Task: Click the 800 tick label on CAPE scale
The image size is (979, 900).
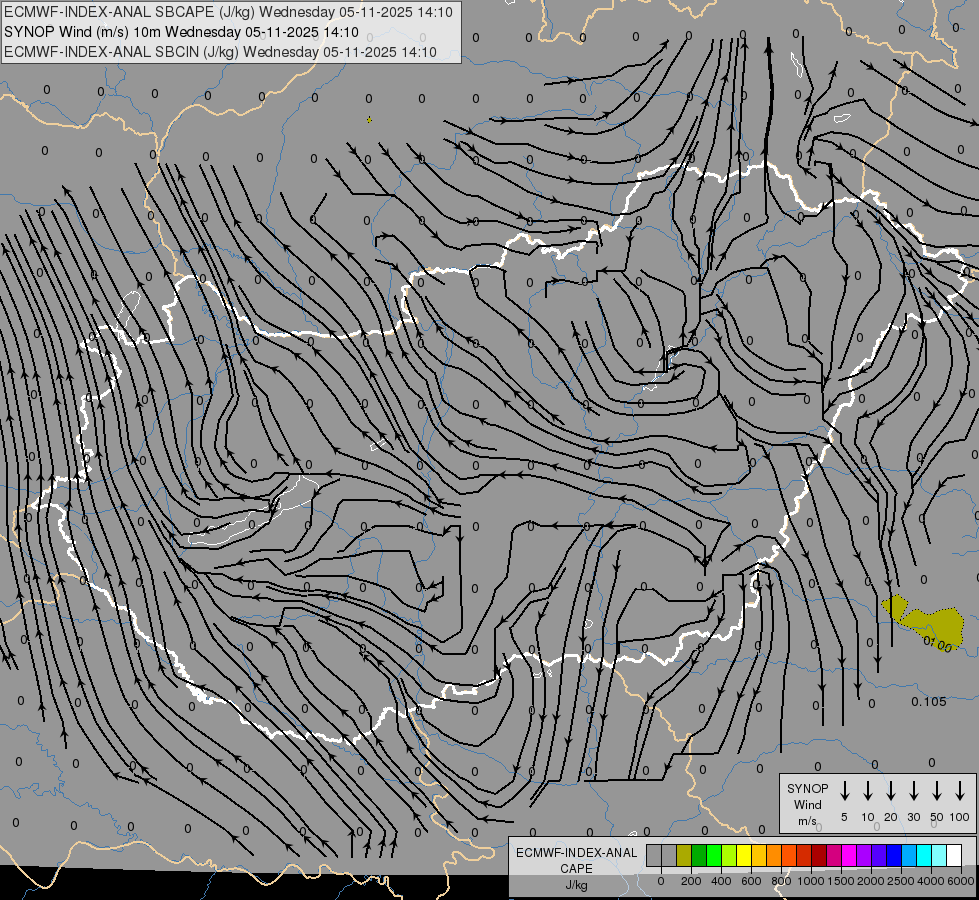Action: 781,881
